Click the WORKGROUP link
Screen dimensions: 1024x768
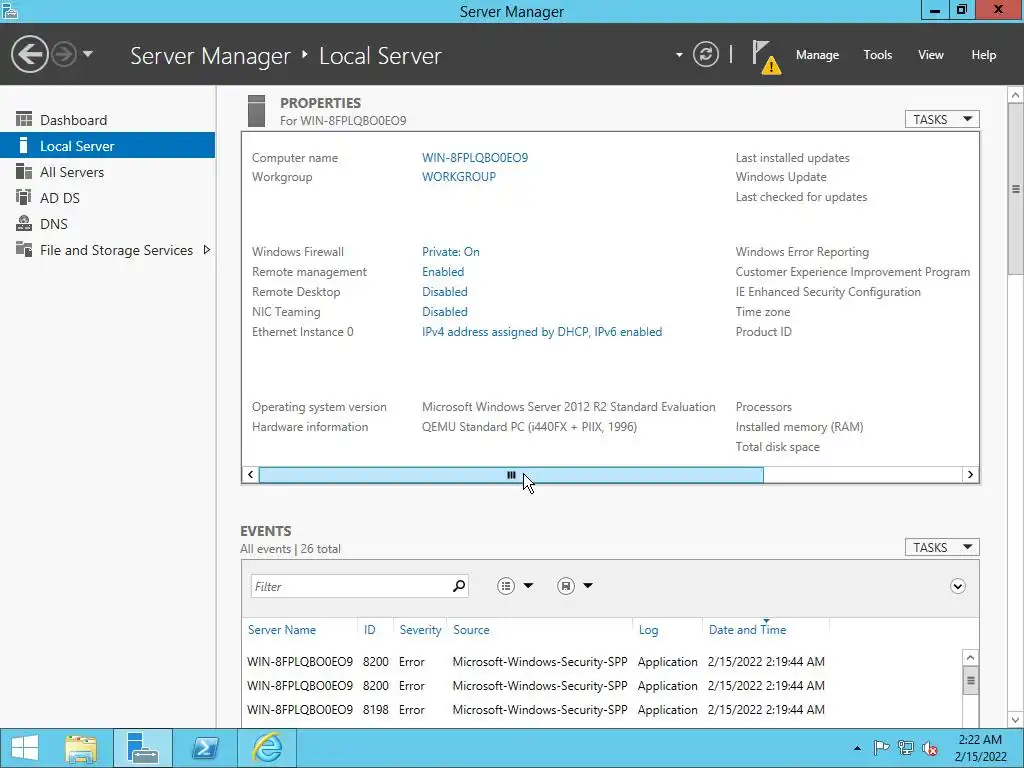(x=458, y=176)
